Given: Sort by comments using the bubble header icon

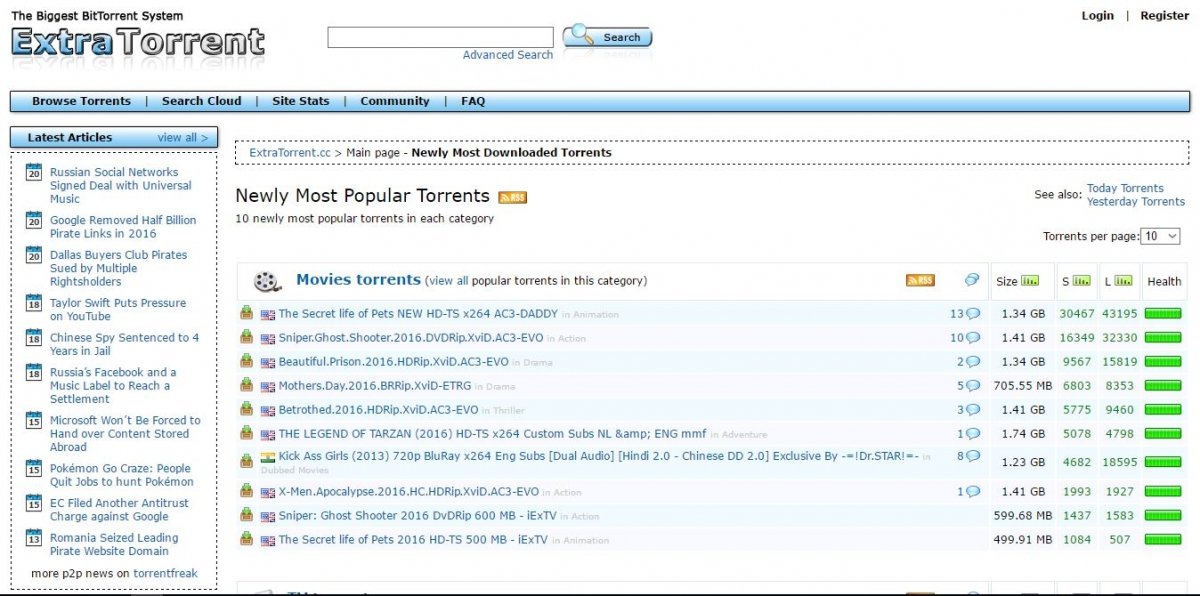Looking at the screenshot, I should 972,280.
